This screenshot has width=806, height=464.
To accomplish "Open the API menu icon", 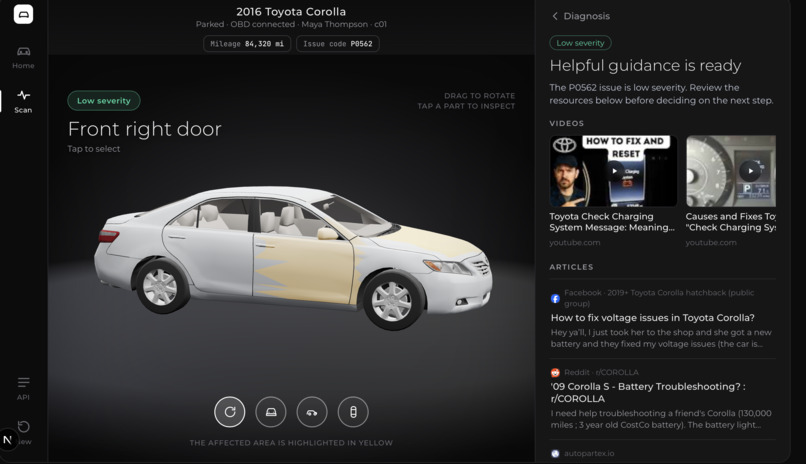I will [x=23, y=382].
